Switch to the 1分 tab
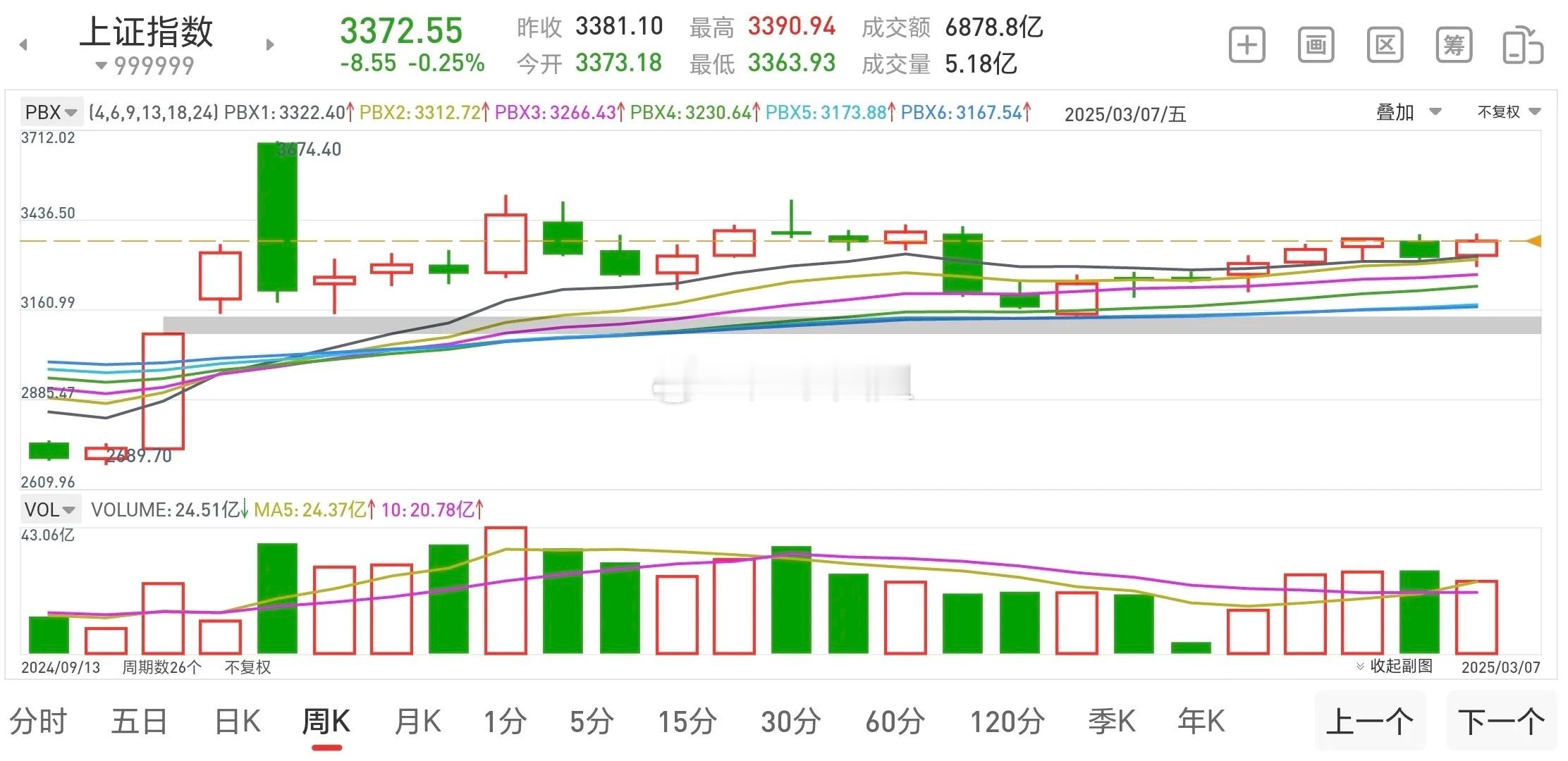This screenshot has width=1568, height=761. pyautogui.click(x=505, y=722)
